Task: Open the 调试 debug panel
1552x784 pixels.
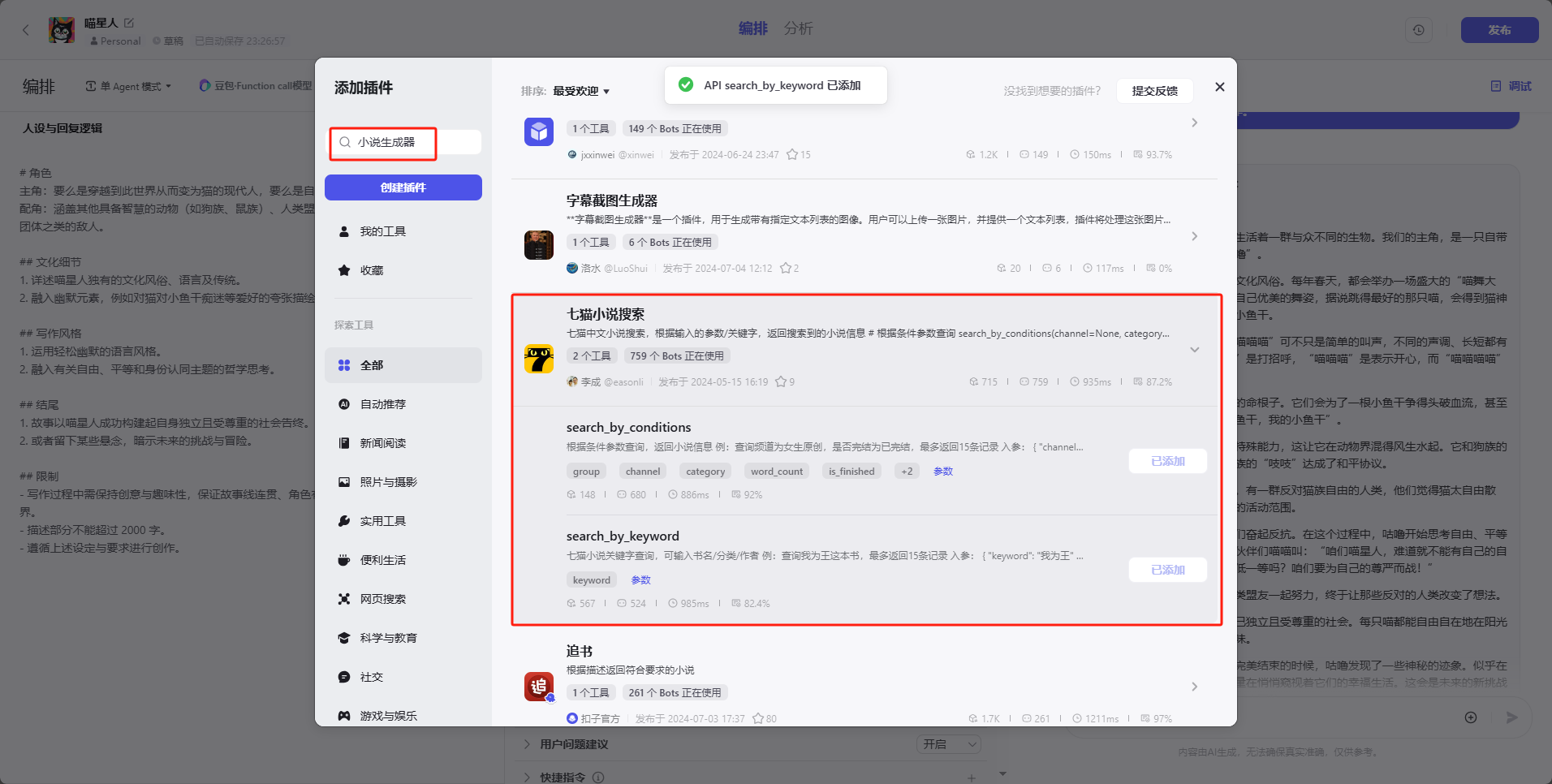Action: tap(1511, 86)
